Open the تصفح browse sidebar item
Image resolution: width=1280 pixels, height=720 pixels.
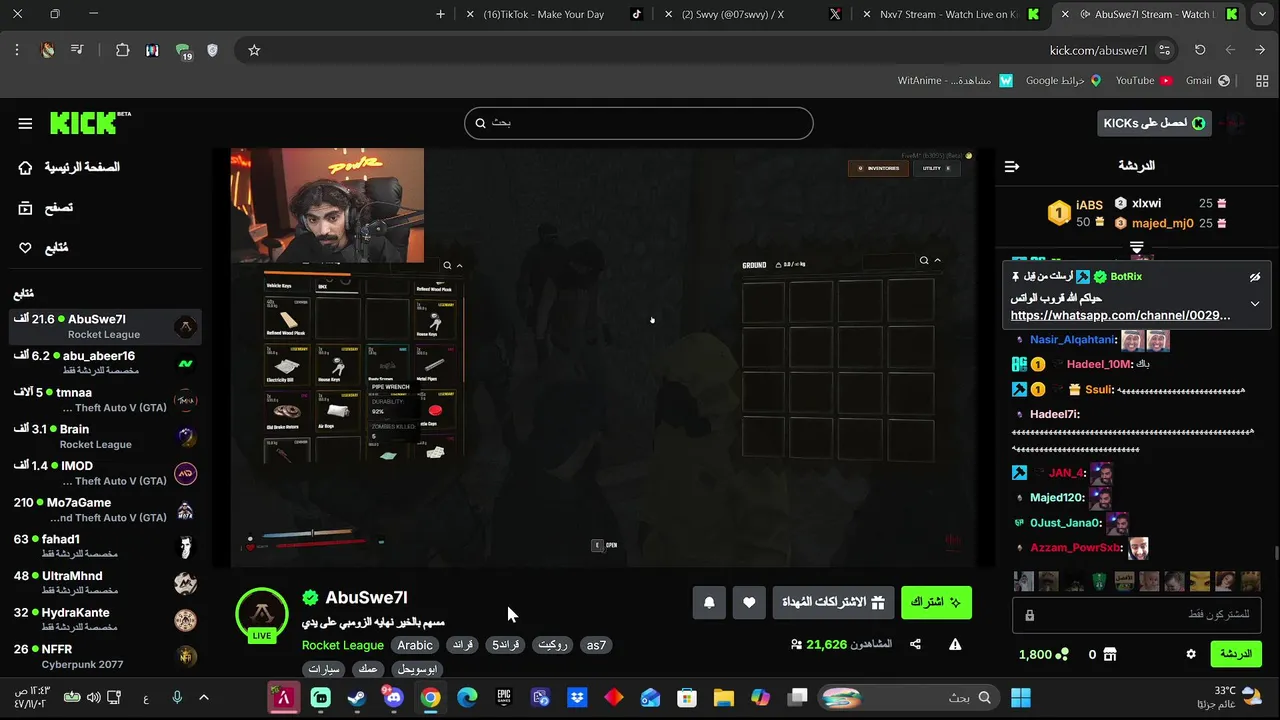pos(45,208)
